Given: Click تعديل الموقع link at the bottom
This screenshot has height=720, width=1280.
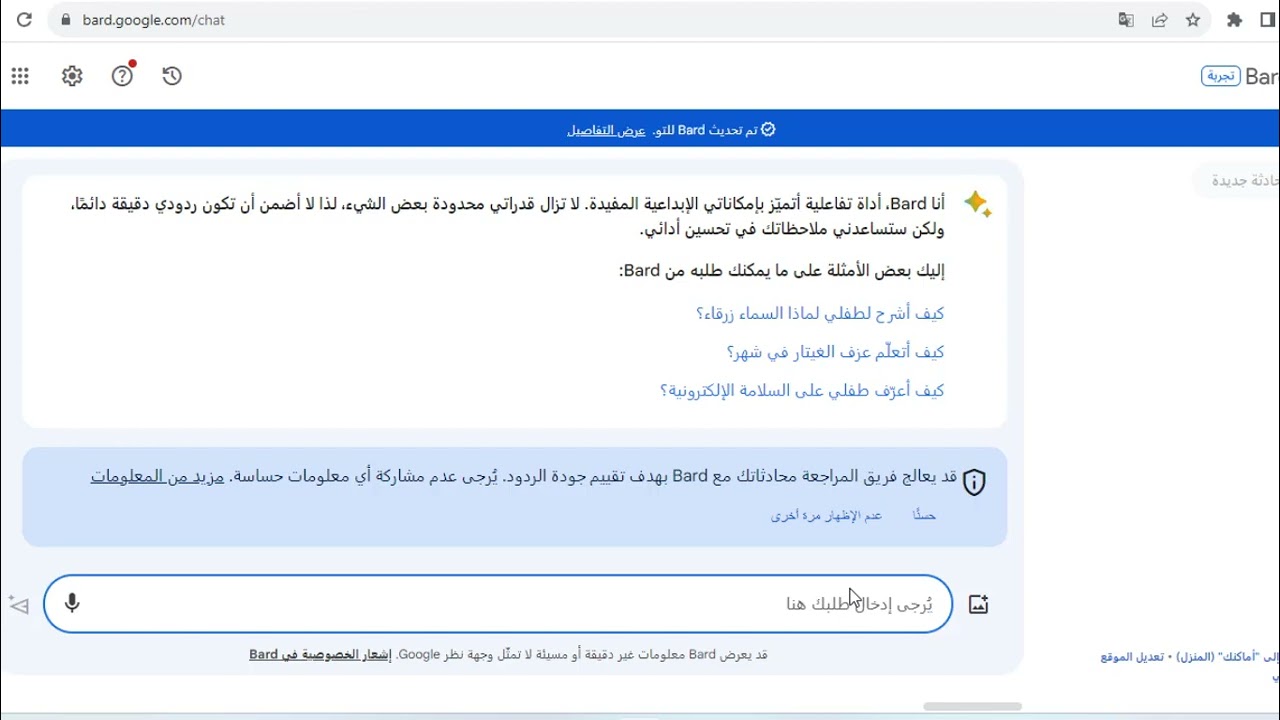Looking at the screenshot, I should click(x=1132, y=657).
